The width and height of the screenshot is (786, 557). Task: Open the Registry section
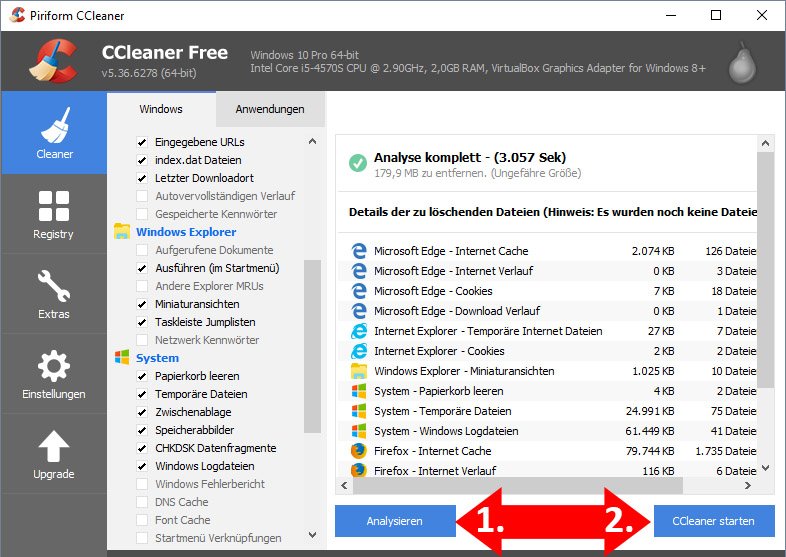pyautogui.click(x=54, y=214)
